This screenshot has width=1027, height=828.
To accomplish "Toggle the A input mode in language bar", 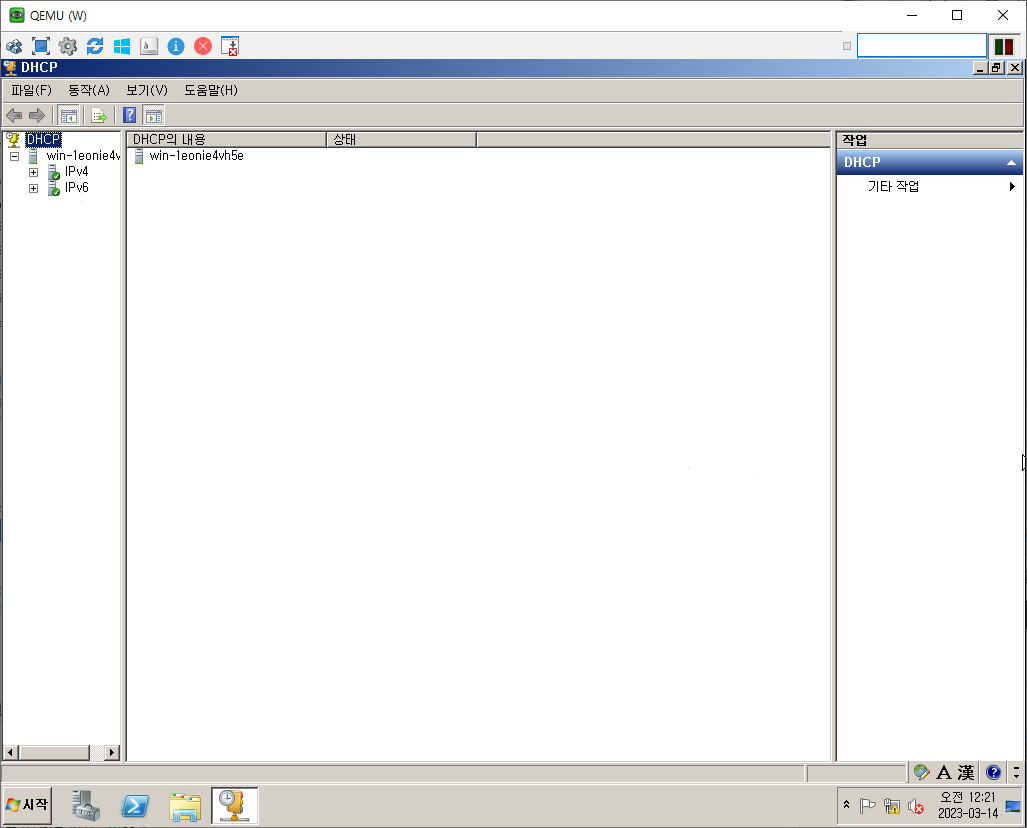I will (944, 773).
